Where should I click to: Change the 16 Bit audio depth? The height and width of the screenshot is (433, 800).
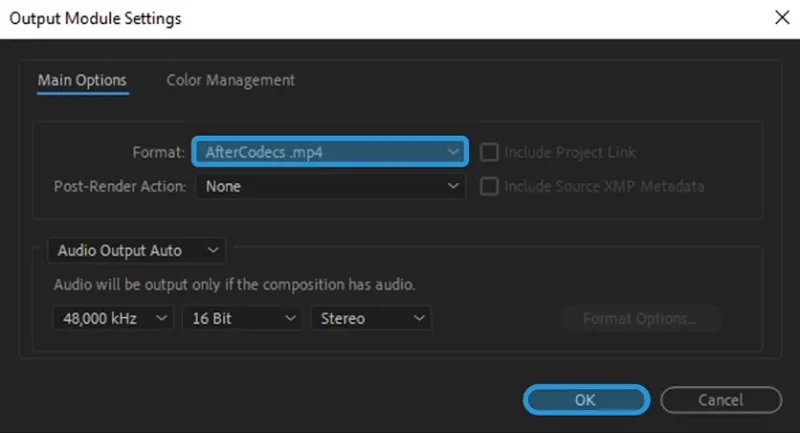(242, 318)
